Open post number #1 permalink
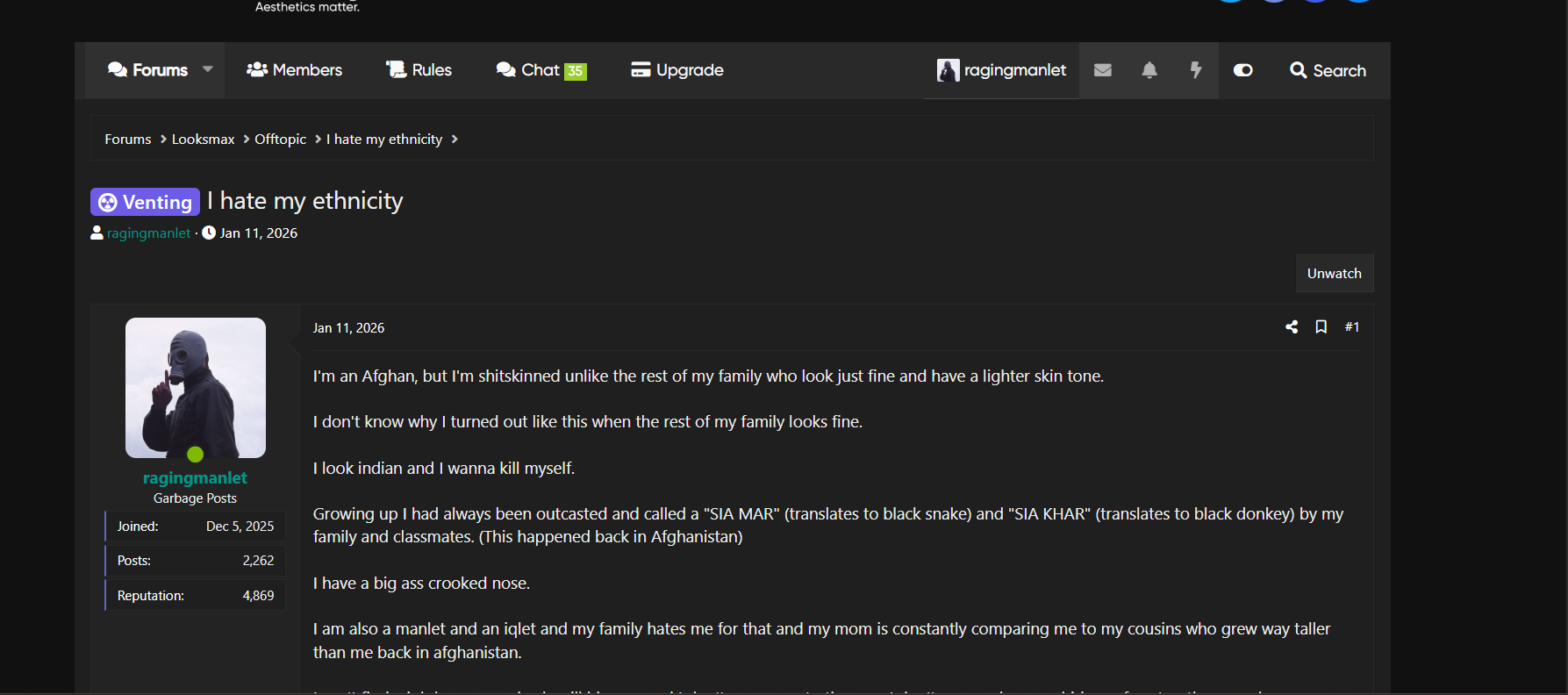 pos(1352,327)
